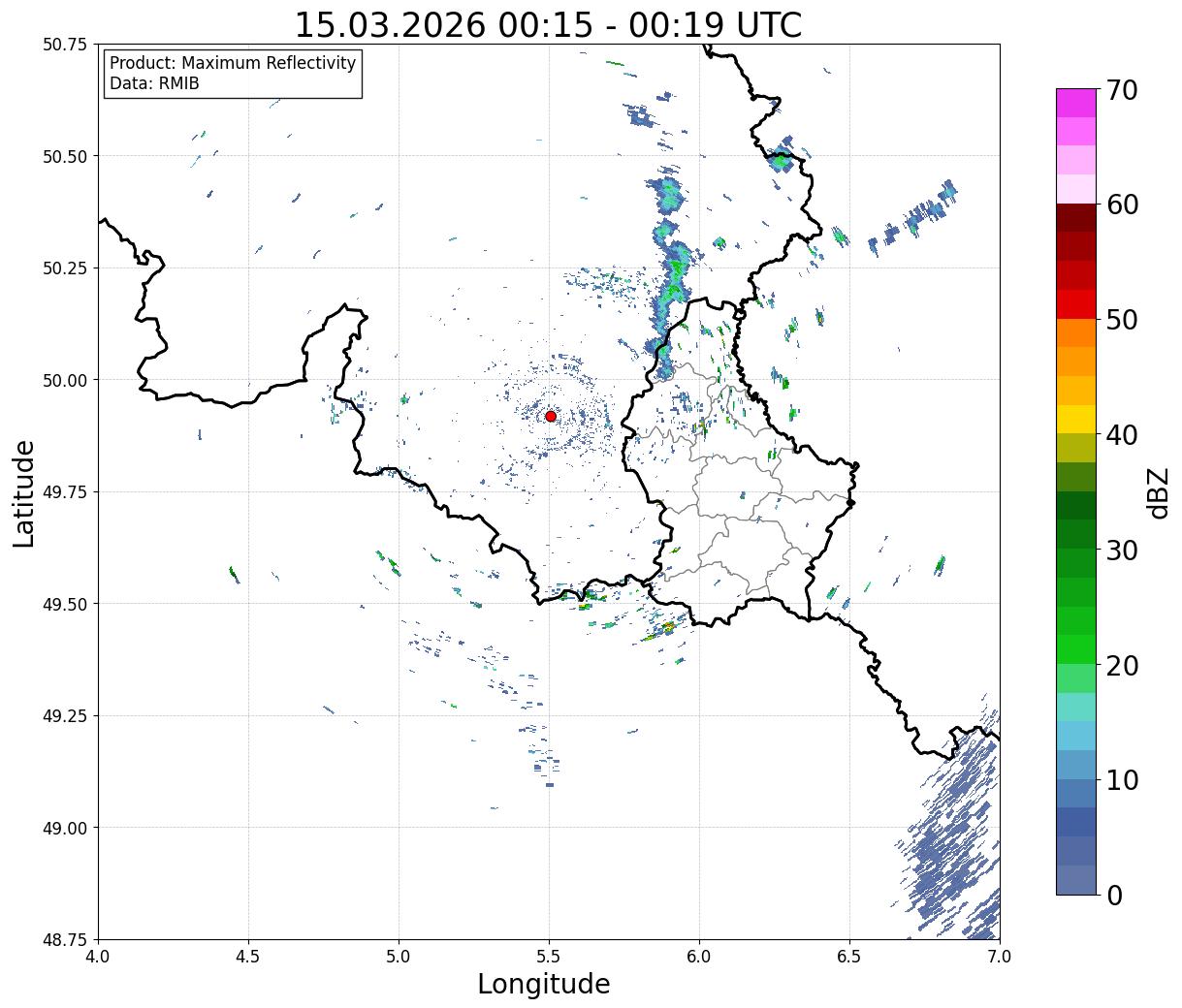Click the latitude tick label 50.75
This screenshot has width=1182, height=1008.
coord(65,45)
